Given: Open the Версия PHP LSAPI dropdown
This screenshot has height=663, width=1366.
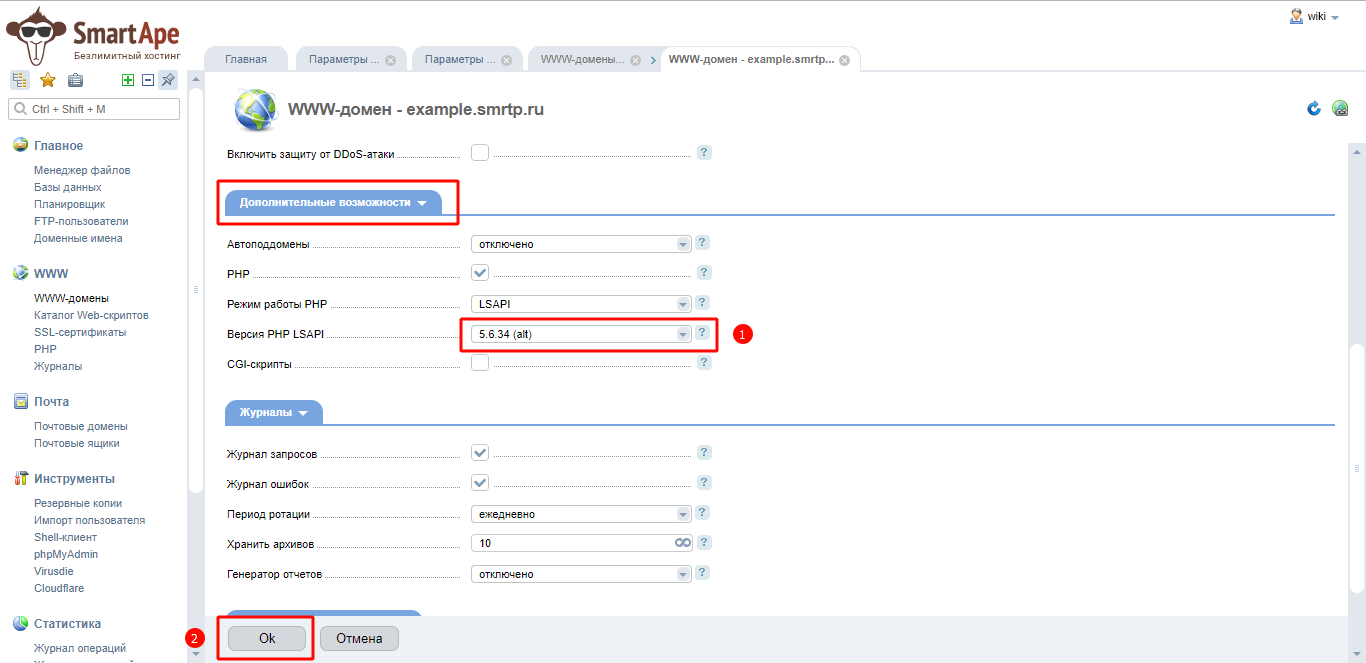Looking at the screenshot, I should point(581,334).
